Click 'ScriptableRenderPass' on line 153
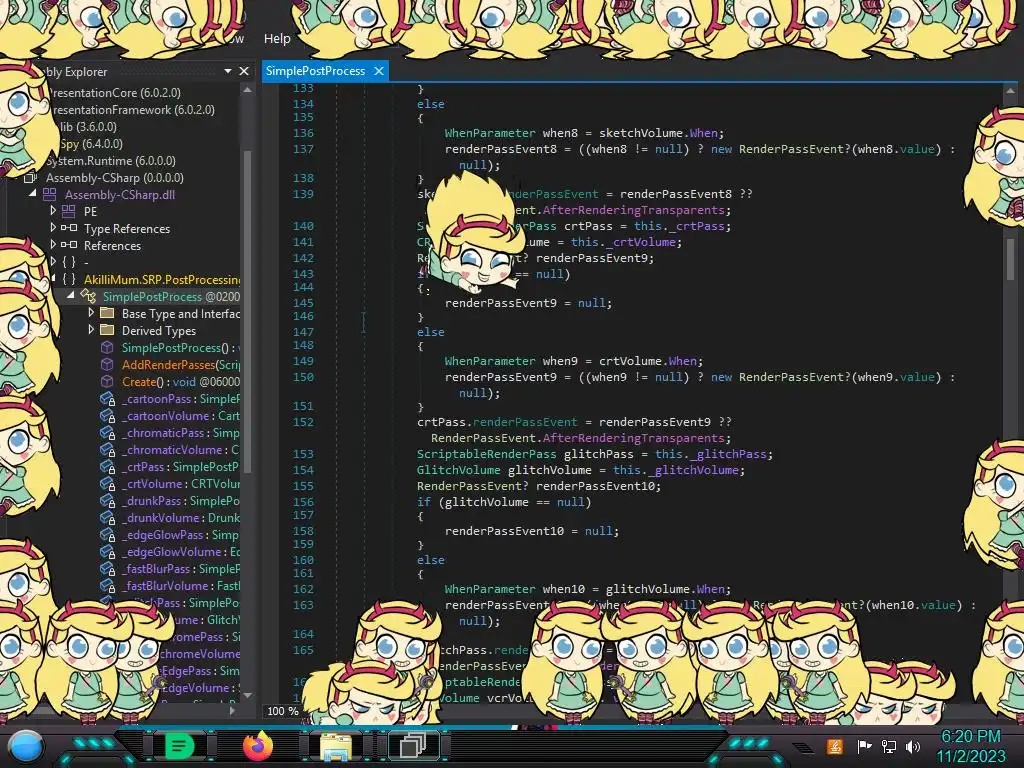This screenshot has width=1024, height=768. pyautogui.click(x=487, y=454)
